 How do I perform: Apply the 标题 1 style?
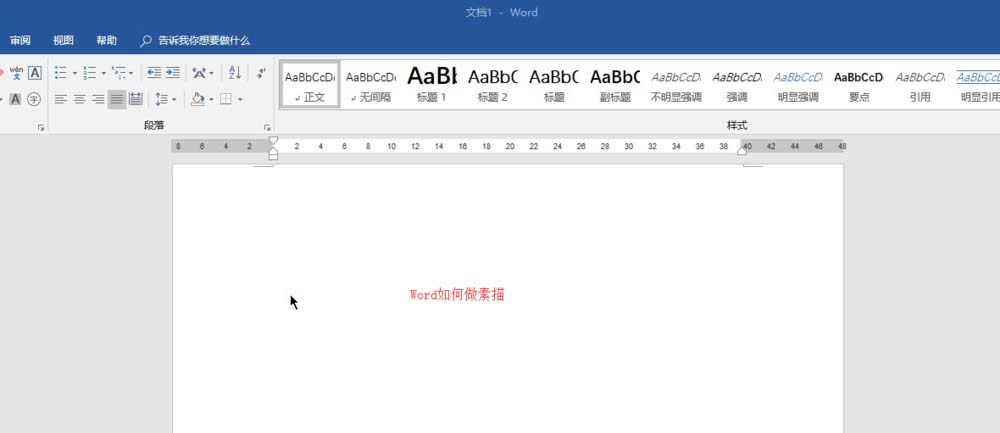pyautogui.click(x=432, y=85)
